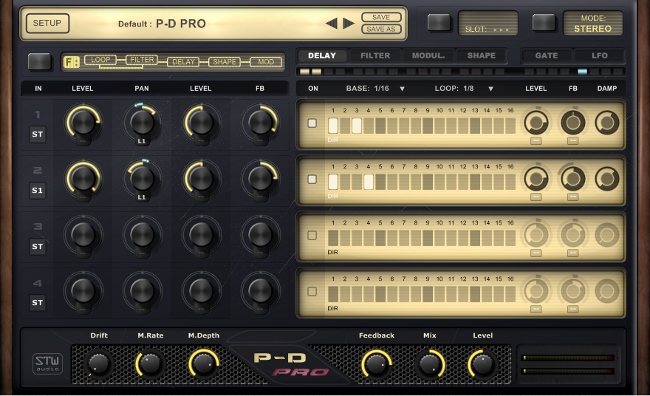Switch to the GATE tab
Screen dimensions: 650x396
click(546, 56)
